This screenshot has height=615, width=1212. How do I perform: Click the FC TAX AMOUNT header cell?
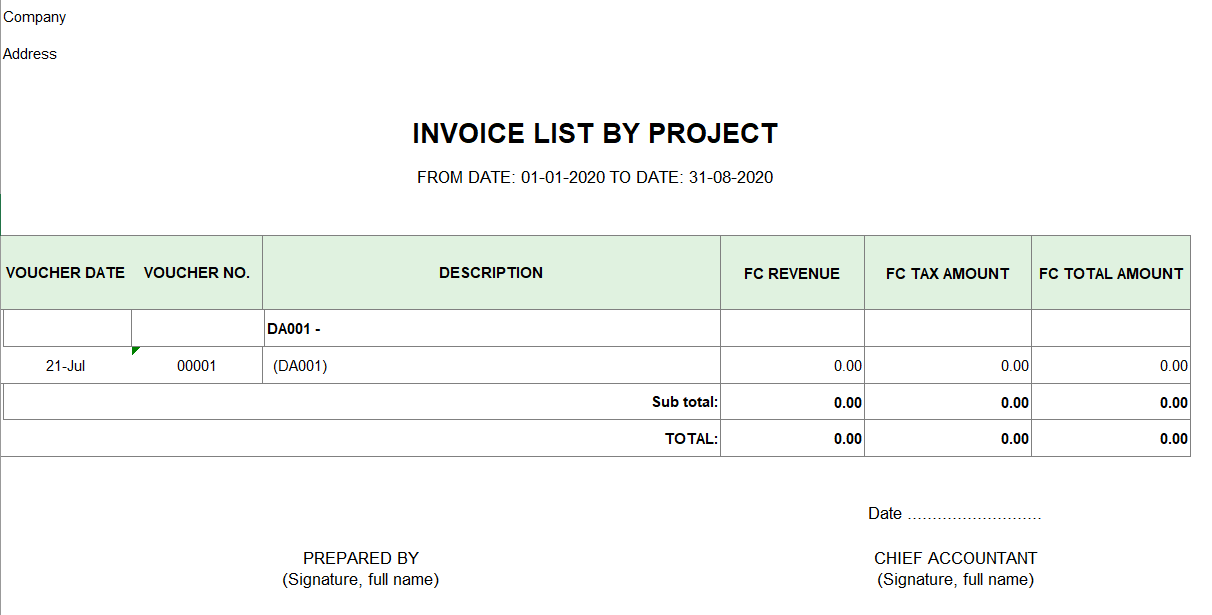(x=947, y=273)
